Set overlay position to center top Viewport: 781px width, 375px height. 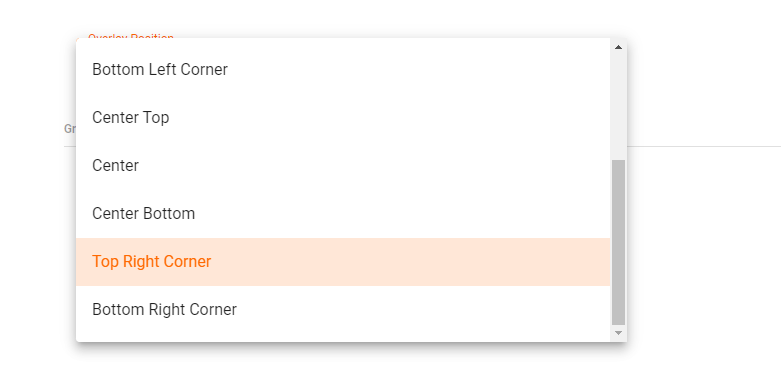coord(343,118)
